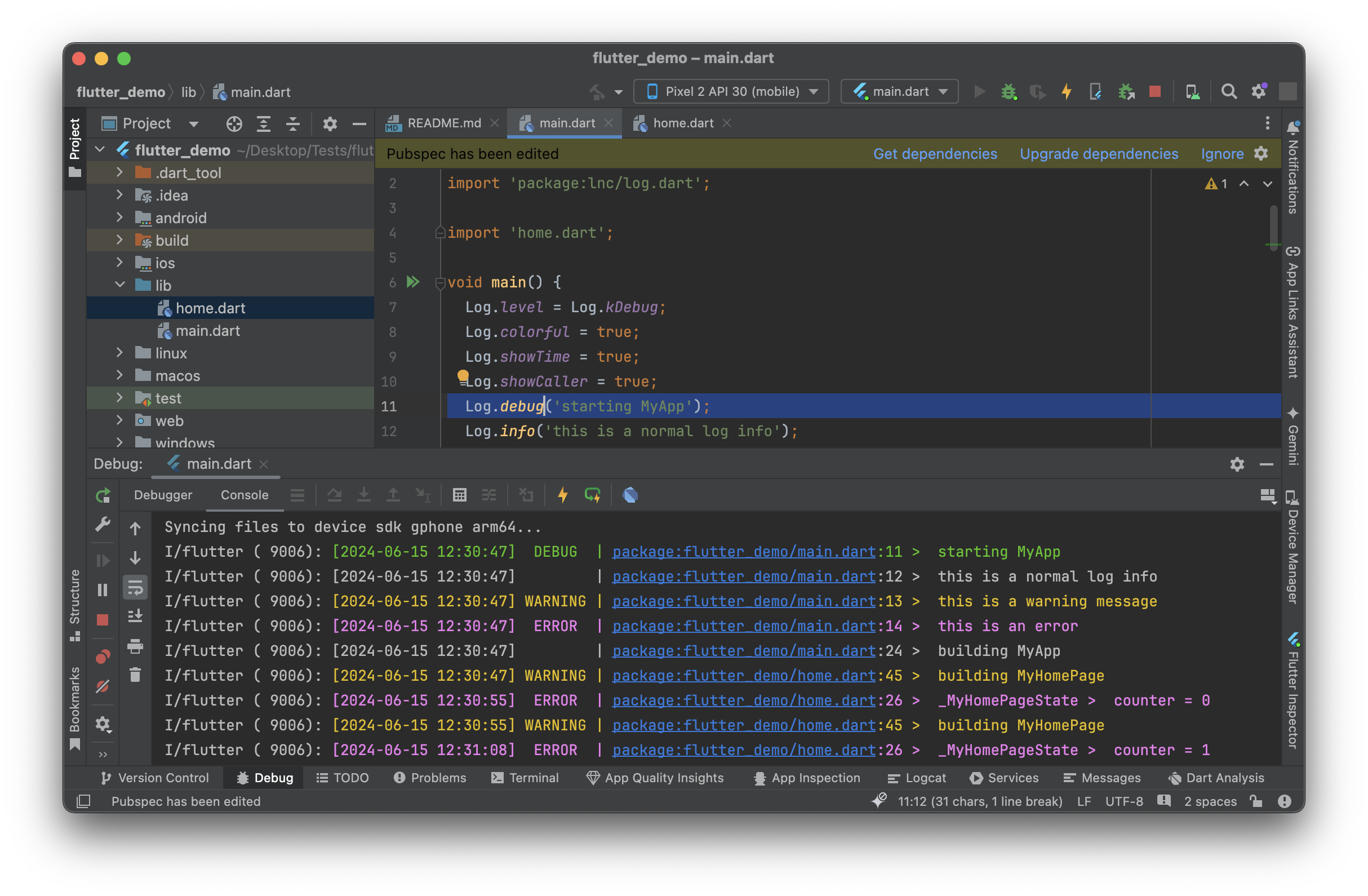Open the Project view selector dropdown
This screenshot has height=896, width=1368.
(x=150, y=123)
